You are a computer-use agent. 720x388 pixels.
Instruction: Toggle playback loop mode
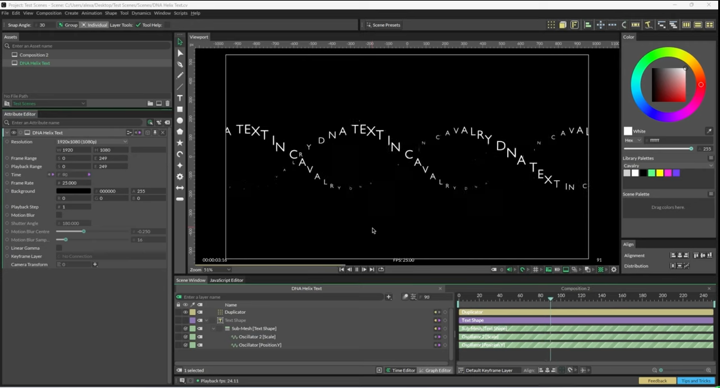(381, 270)
